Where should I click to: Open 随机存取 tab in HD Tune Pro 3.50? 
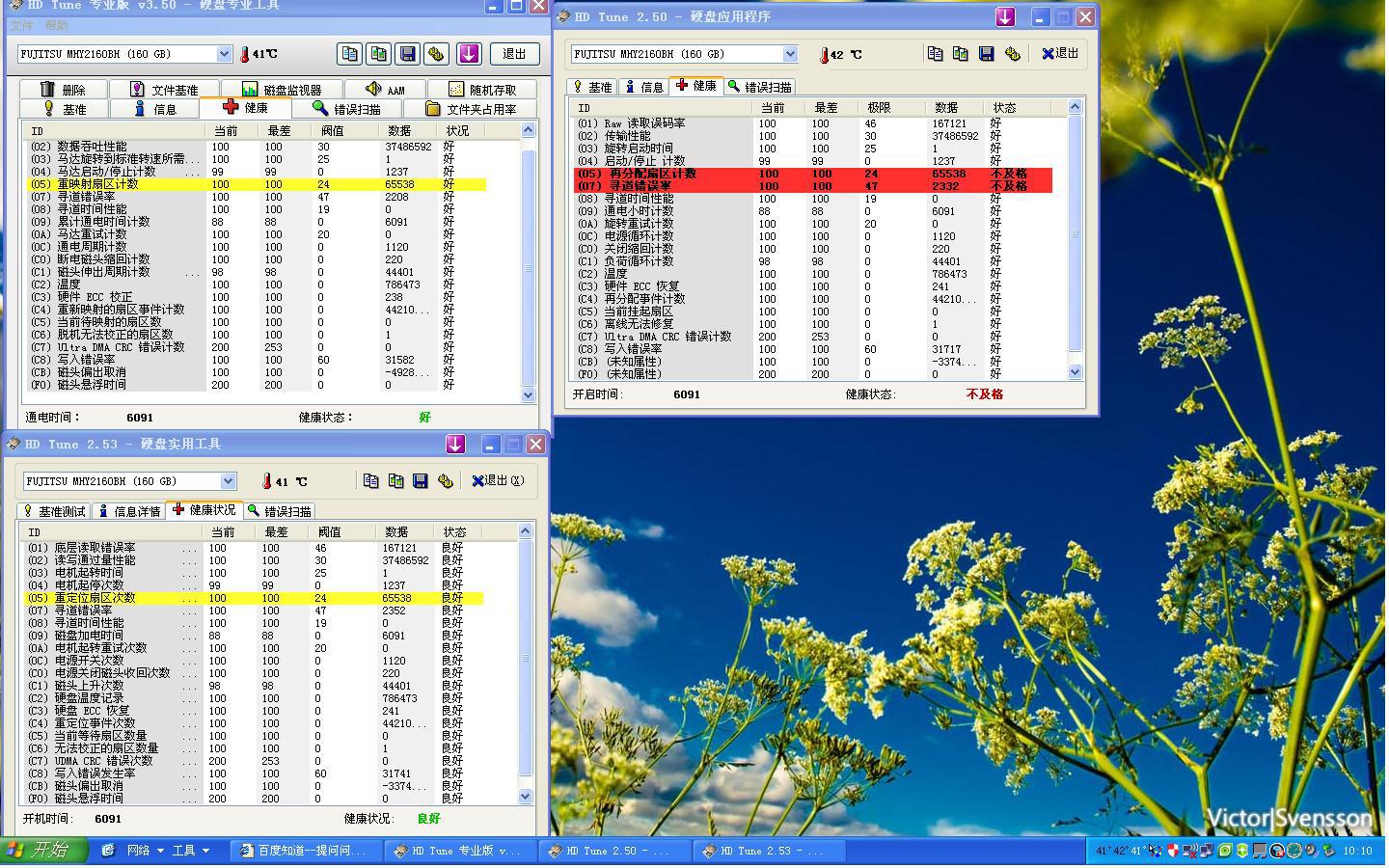[x=482, y=89]
